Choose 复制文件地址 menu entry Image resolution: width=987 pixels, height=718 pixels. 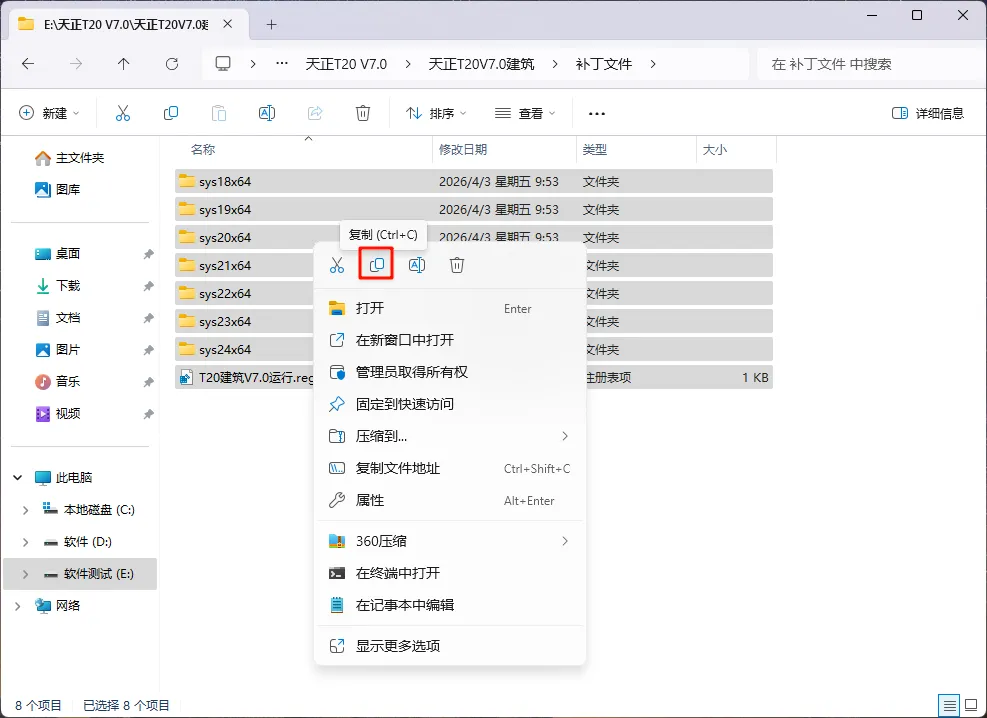coord(449,468)
